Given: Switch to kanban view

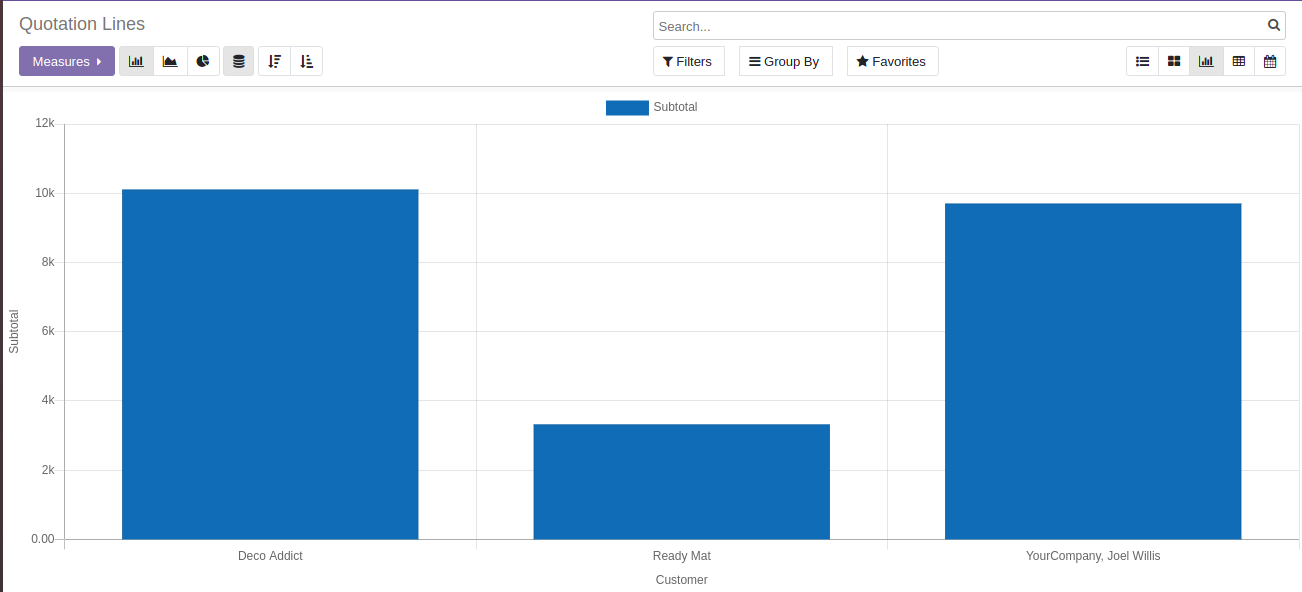Looking at the screenshot, I should pyautogui.click(x=1174, y=61).
